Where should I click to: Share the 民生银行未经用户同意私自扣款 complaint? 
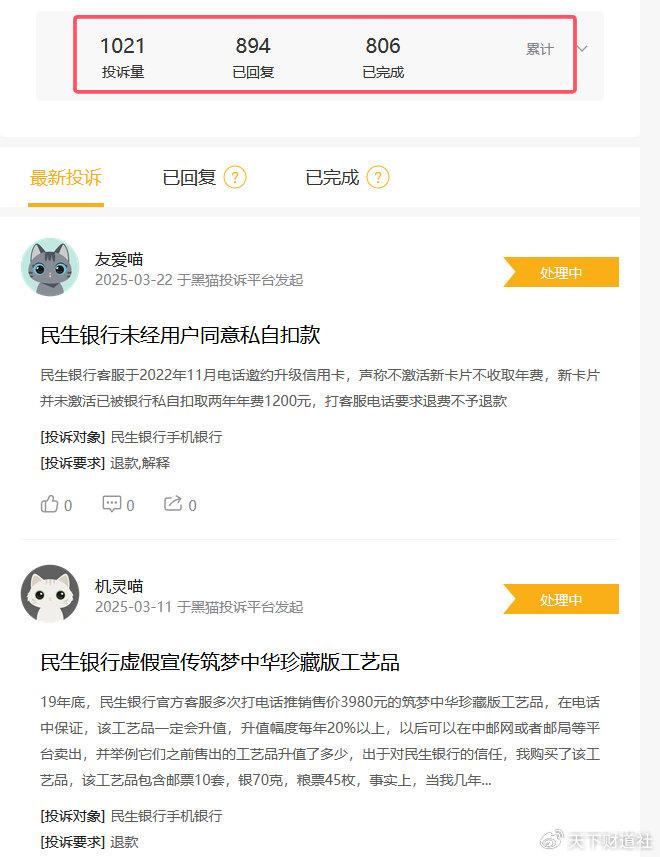click(173, 503)
